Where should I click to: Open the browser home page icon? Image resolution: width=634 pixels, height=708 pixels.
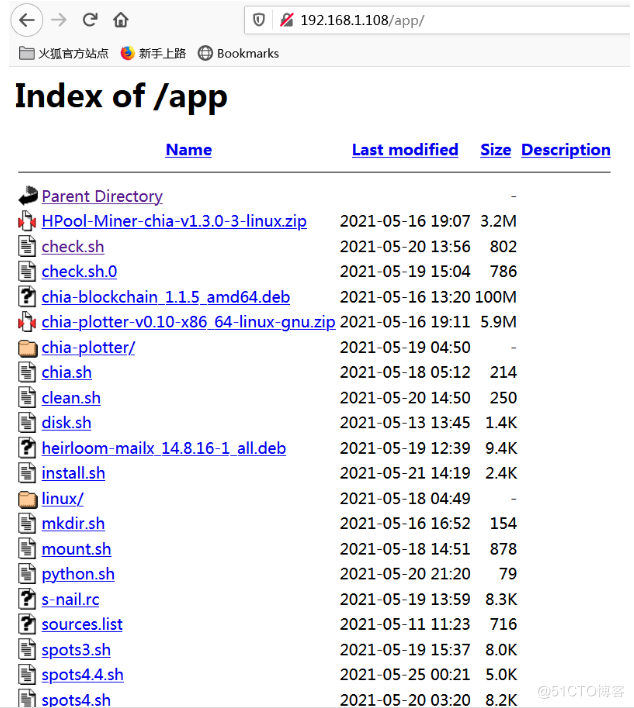[x=121, y=20]
